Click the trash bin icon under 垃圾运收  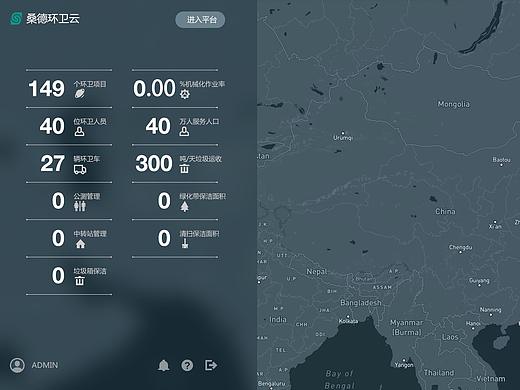184,169
